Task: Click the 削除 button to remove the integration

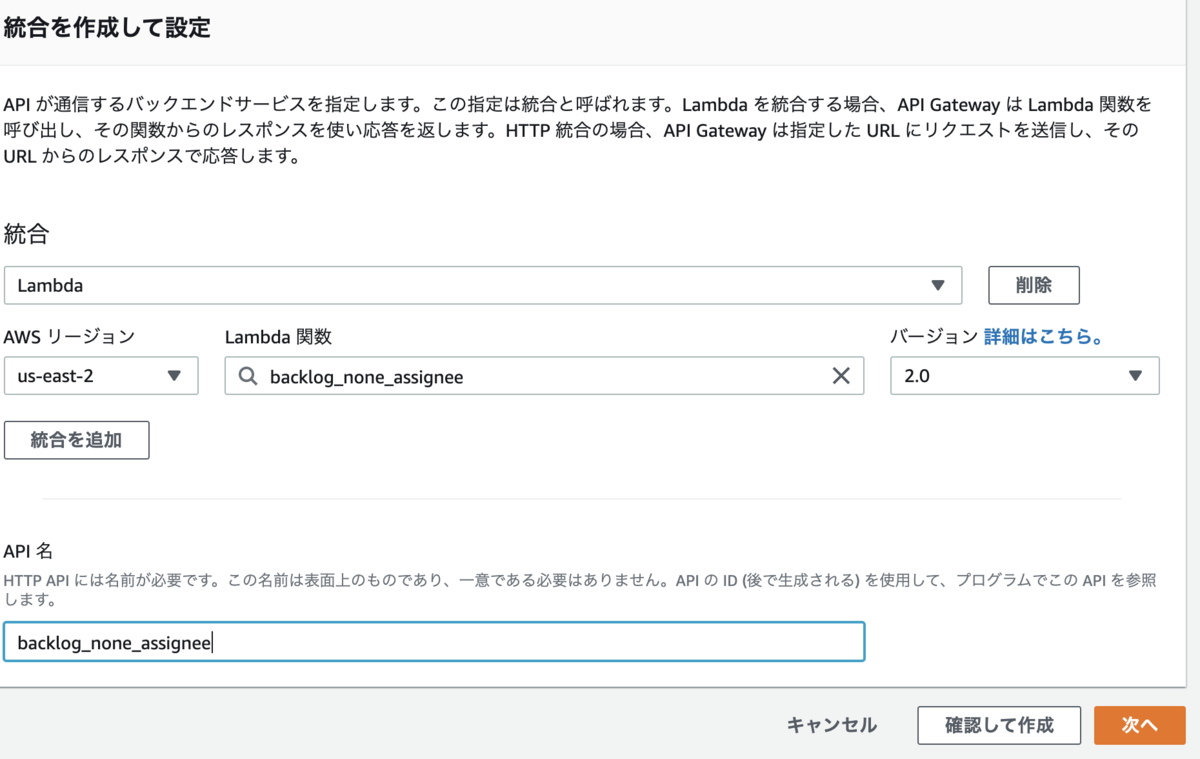Action: point(1034,285)
